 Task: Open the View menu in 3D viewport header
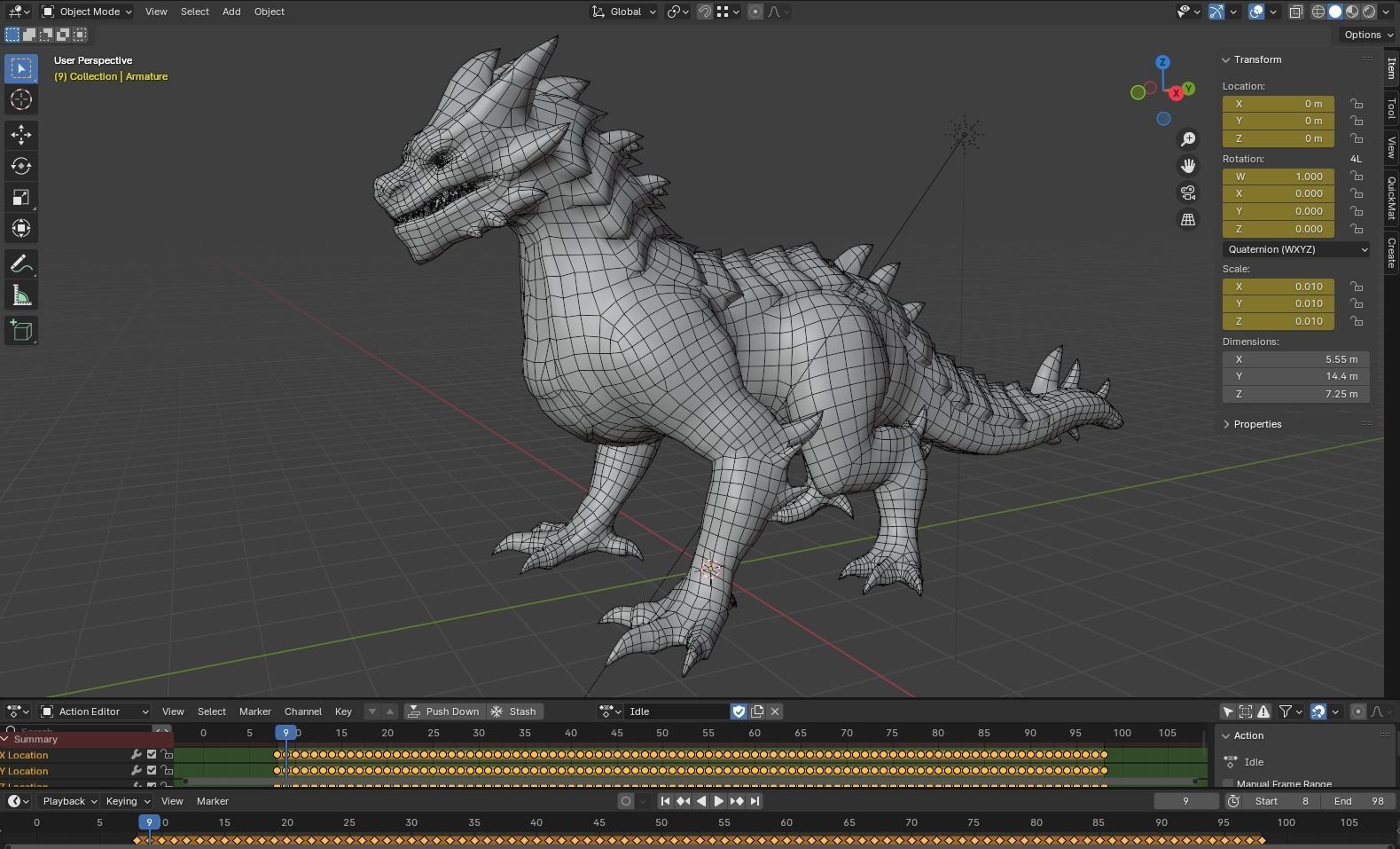pyautogui.click(x=156, y=12)
